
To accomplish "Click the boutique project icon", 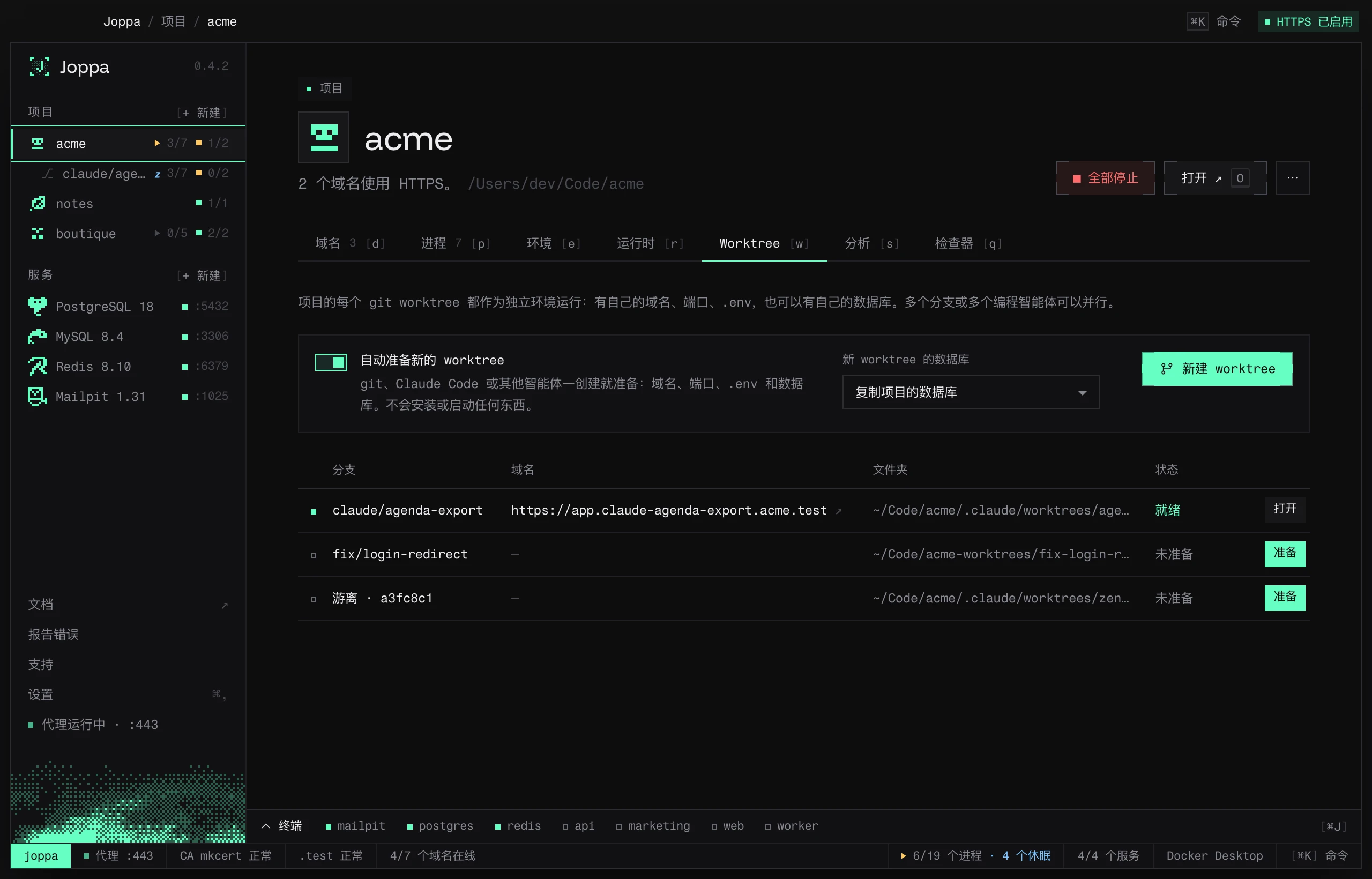I will 38,234.
